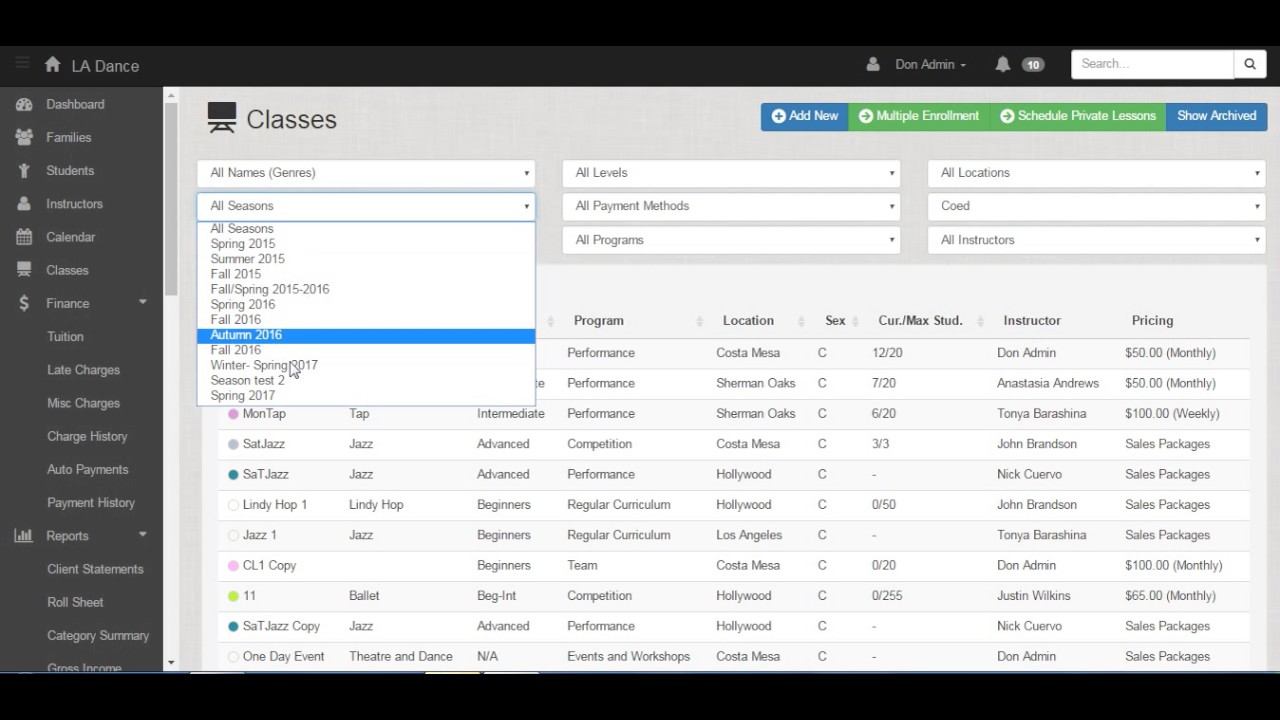
Task: Open the All Instructors dropdown
Action: click(1097, 240)
